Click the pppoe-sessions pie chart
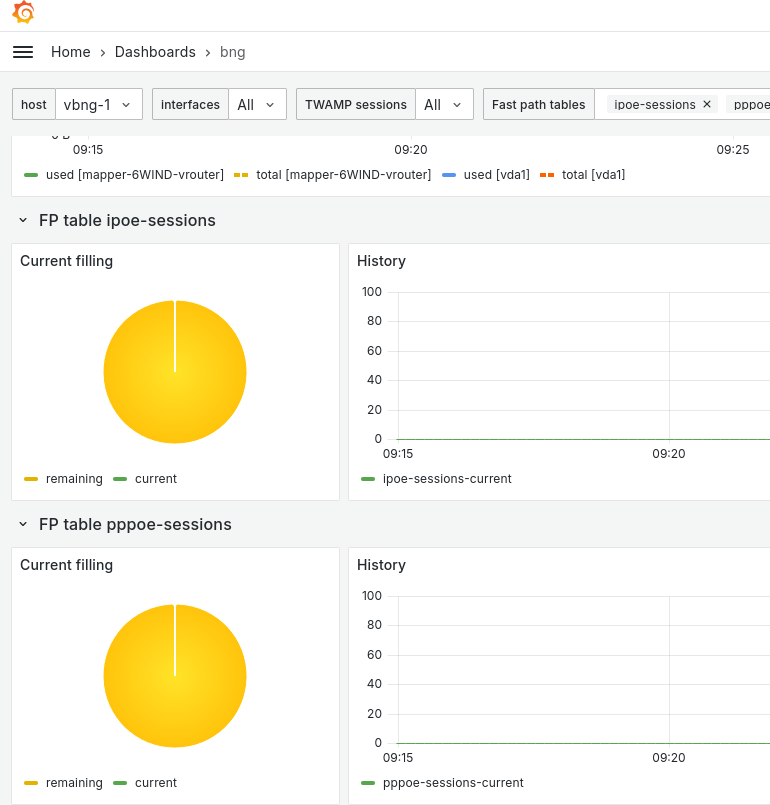Screen dimensions: 770x805 175,676
